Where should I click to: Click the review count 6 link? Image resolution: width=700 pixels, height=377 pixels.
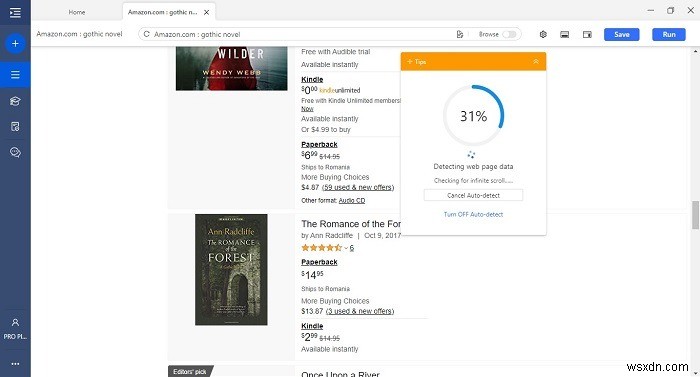(352, 248)
